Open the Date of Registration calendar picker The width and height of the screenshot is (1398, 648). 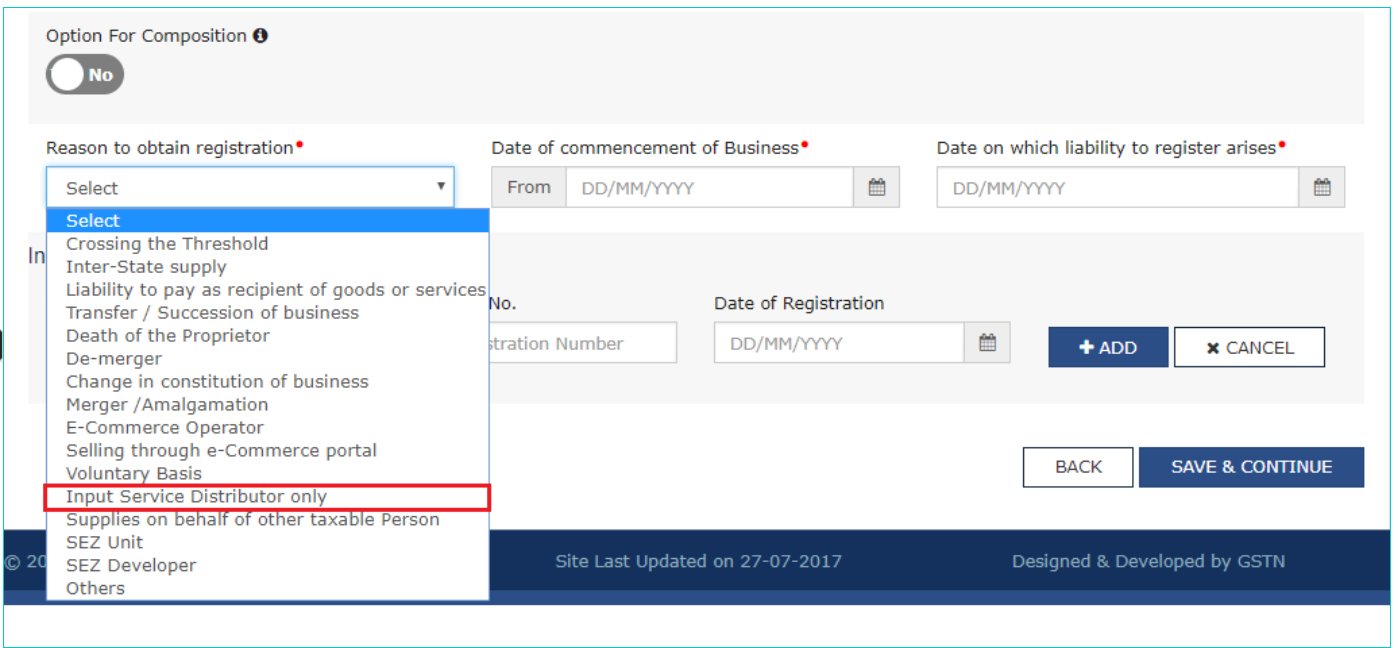988,342
